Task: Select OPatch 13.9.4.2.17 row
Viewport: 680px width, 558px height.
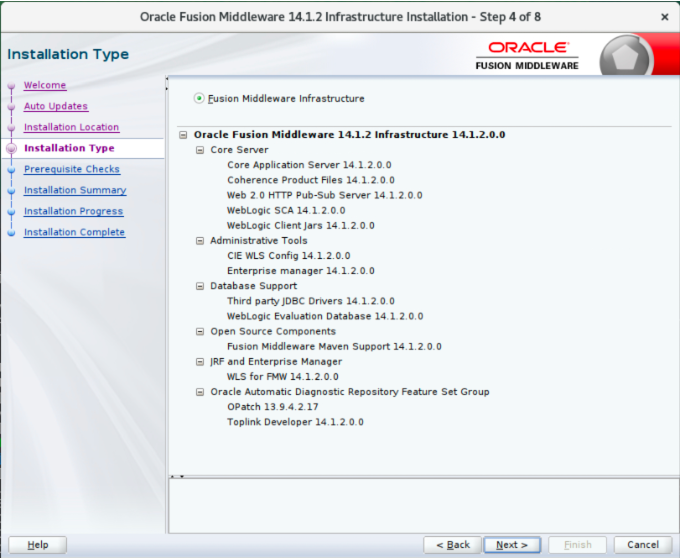Action: (x=273, y=407)
